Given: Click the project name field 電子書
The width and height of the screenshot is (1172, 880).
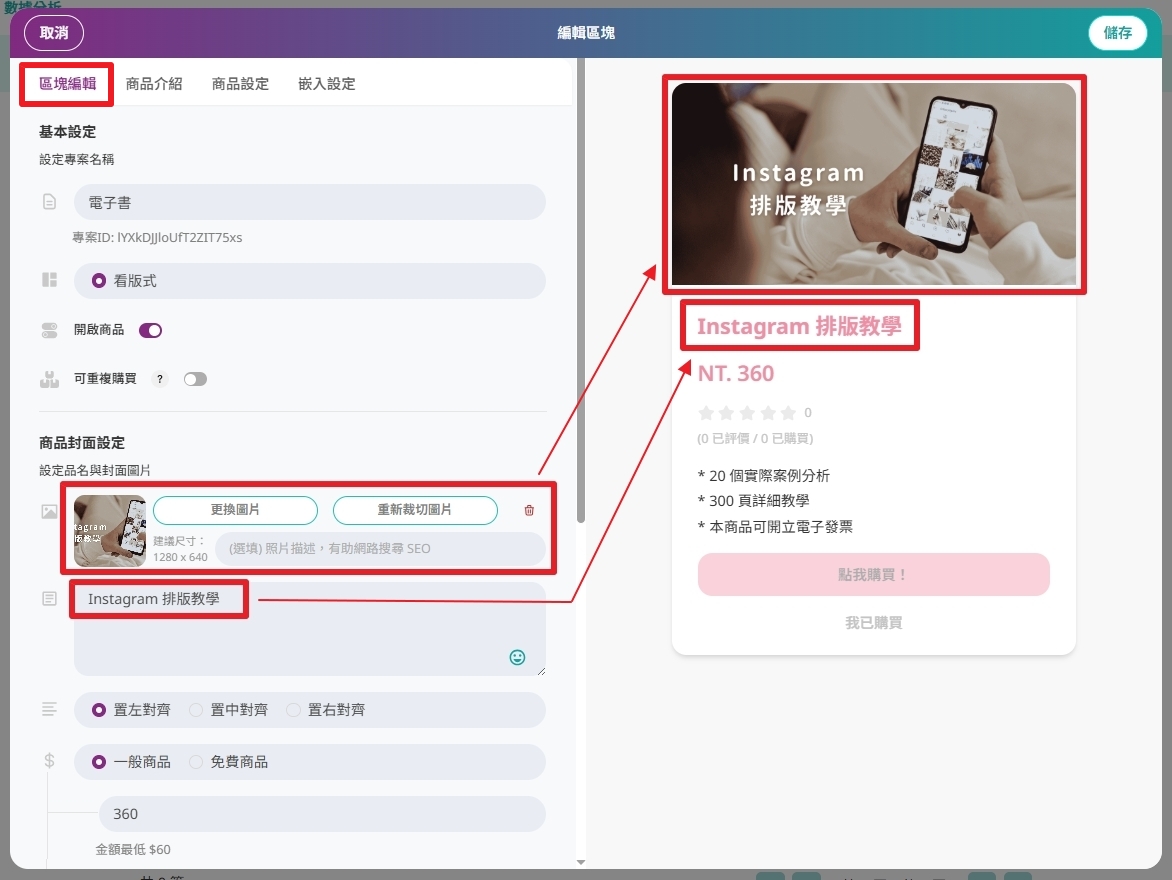Looking at the screenshot, I should point(309,203).
